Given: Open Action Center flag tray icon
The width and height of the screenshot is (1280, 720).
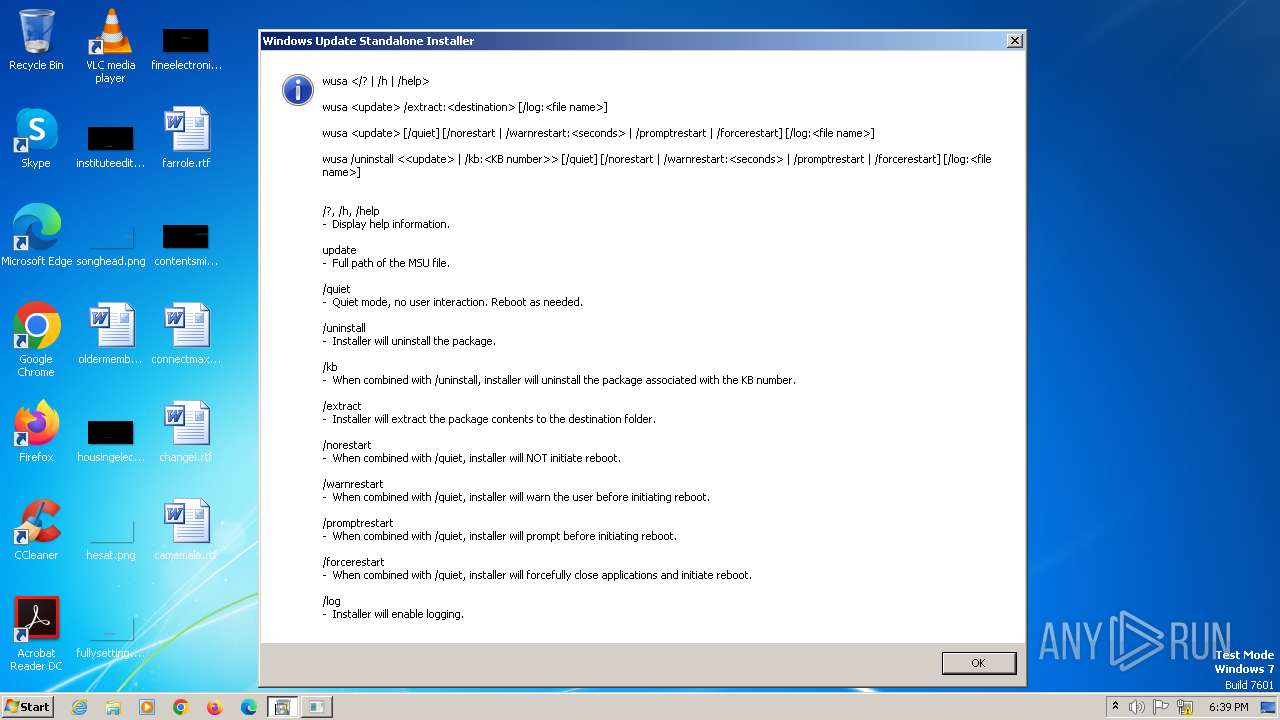Looking at the screenshot, I should pos(1161,707).
